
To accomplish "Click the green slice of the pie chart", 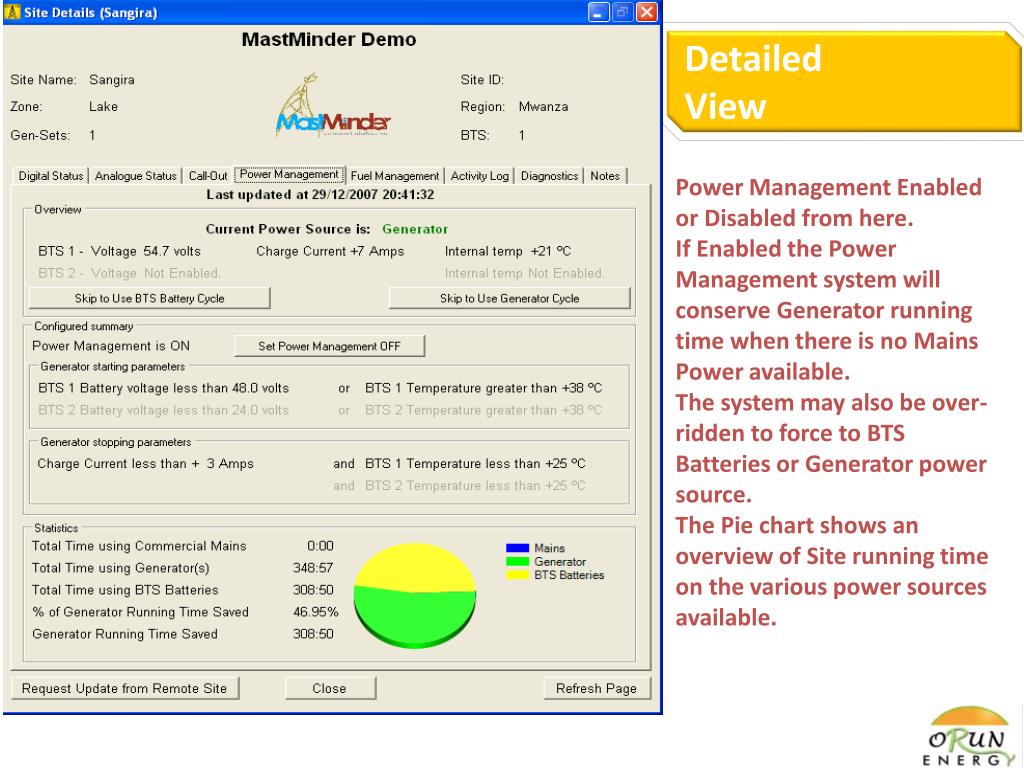I will (415, 617).
